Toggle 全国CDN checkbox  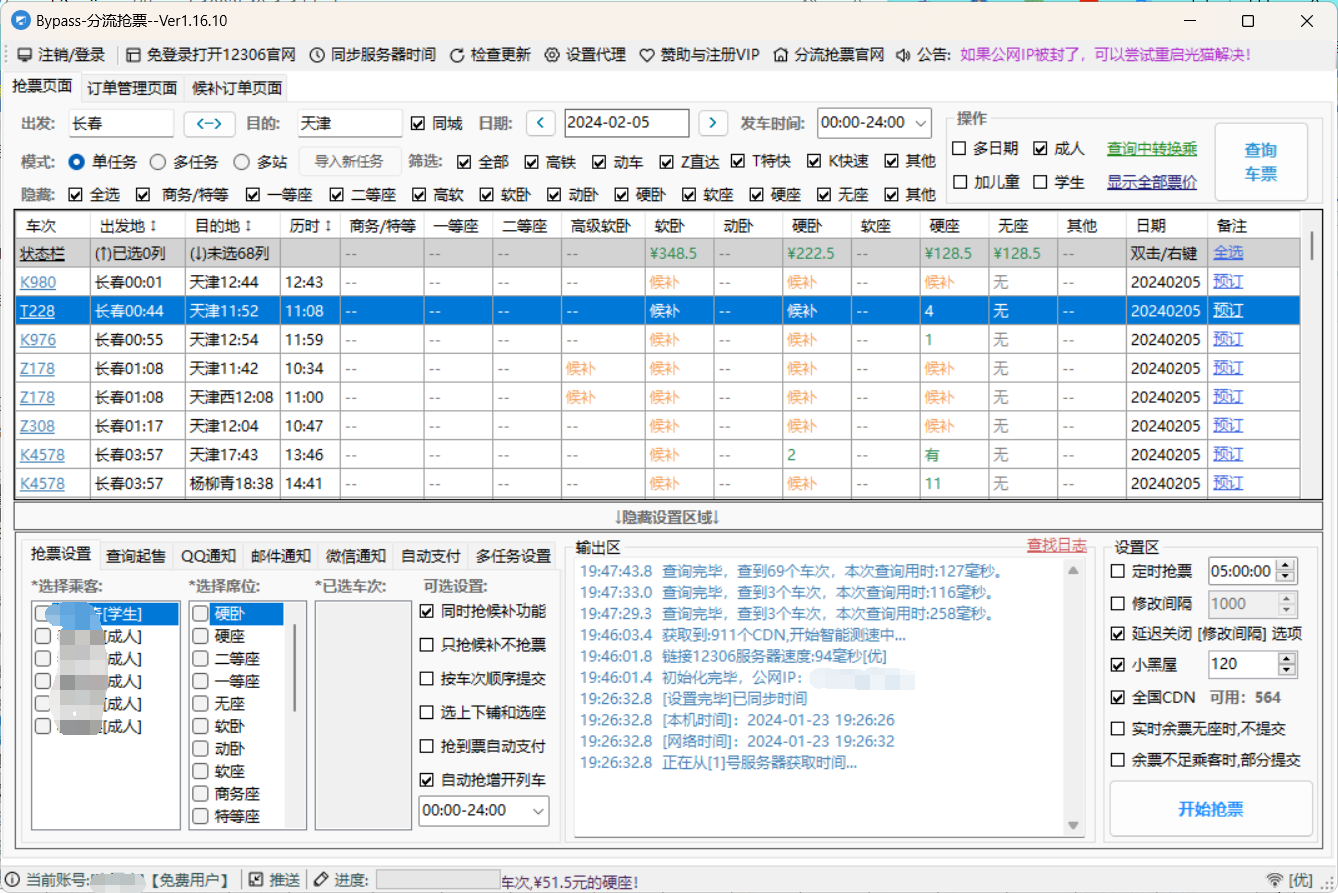pyautogui.click(x=1118, y=697)
